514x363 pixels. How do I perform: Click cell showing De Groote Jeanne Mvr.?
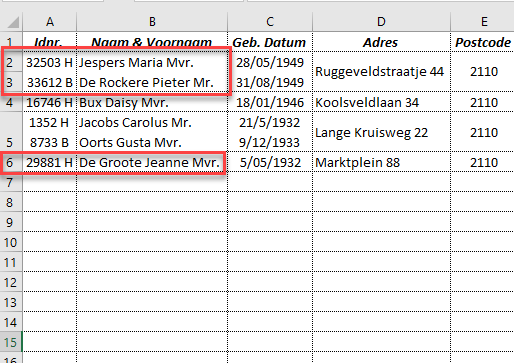pos(152,162)
